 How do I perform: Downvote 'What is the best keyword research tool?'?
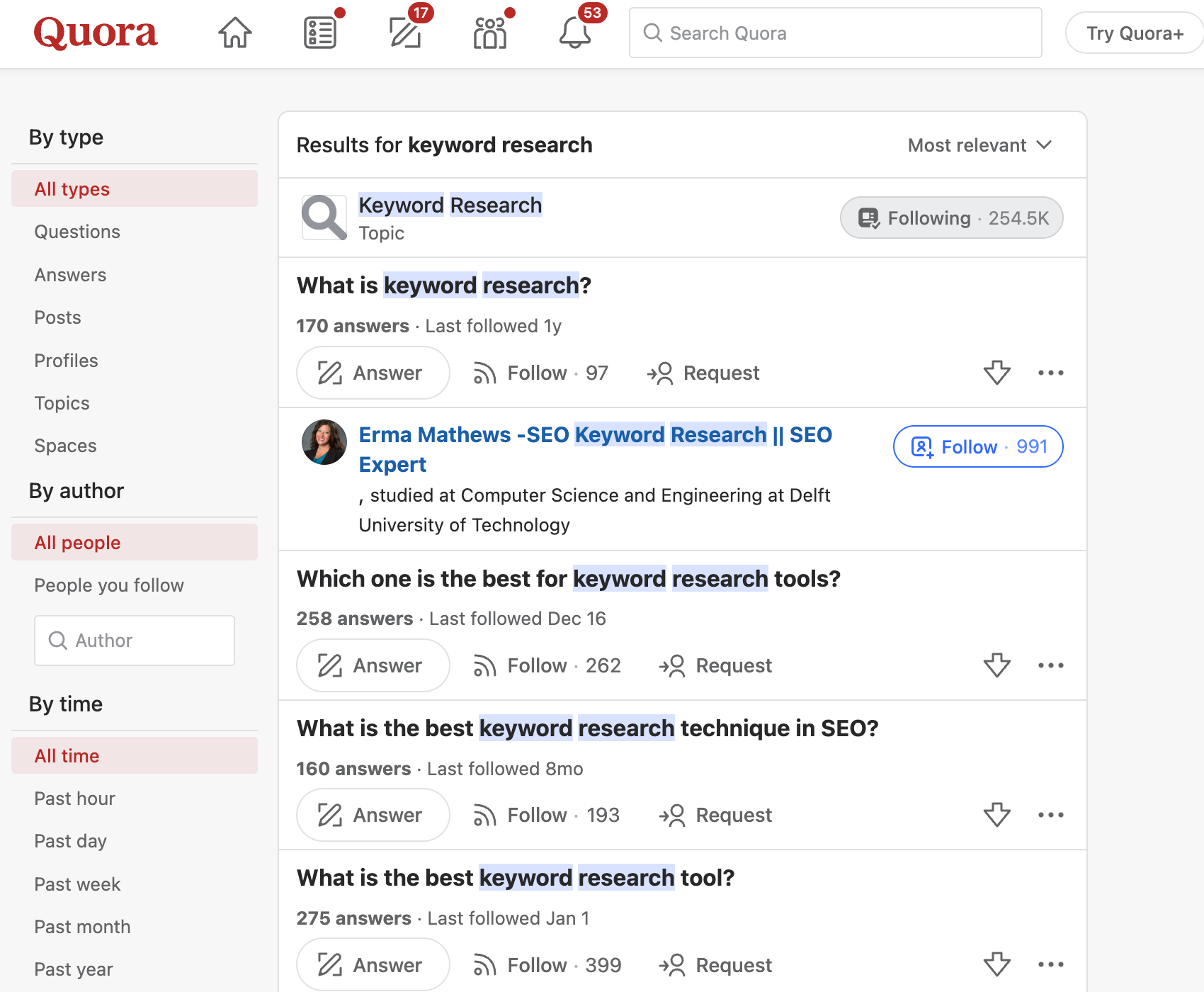pyautogui.click(x=997, y=964)
